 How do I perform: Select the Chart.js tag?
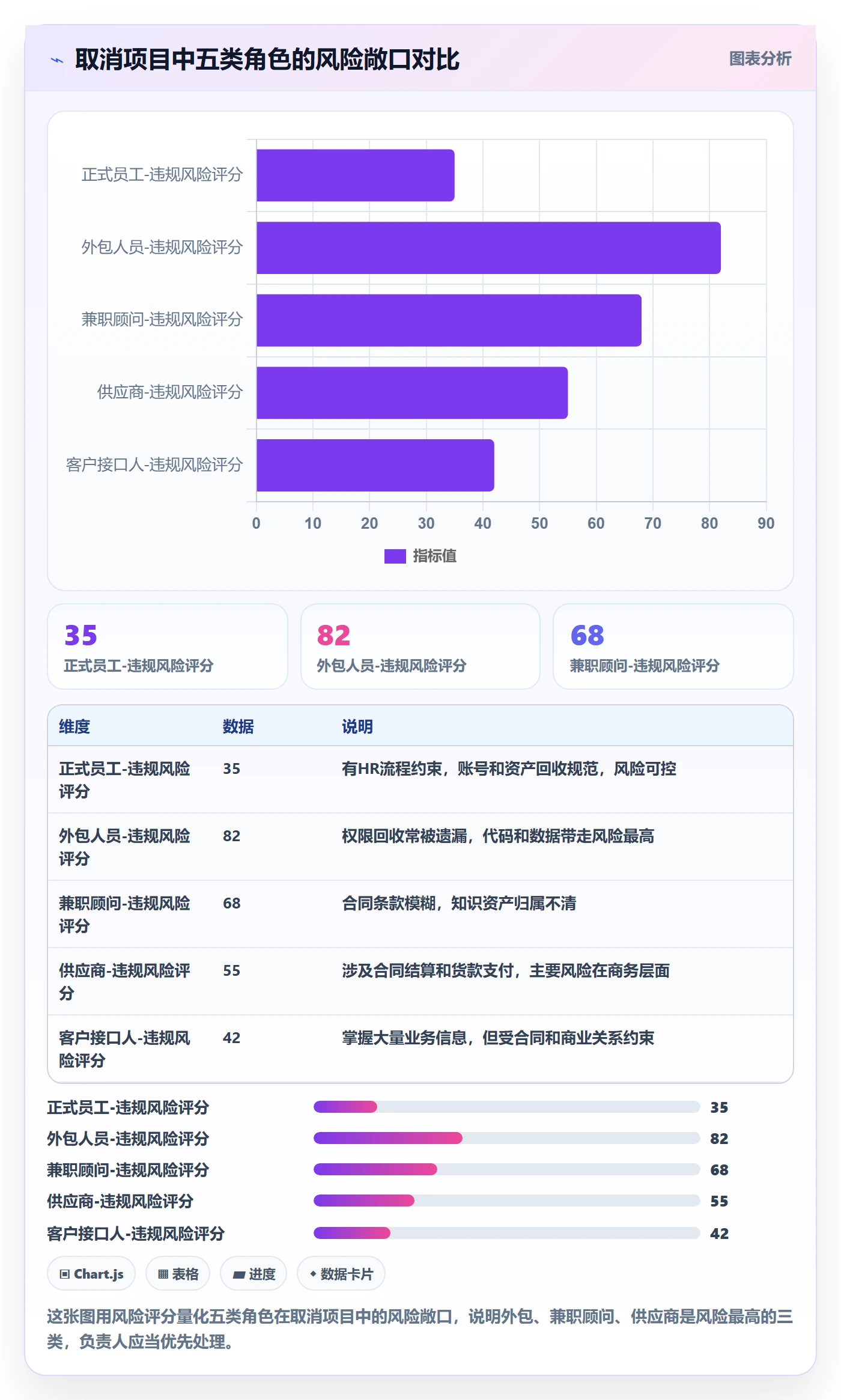(91, 1274)
